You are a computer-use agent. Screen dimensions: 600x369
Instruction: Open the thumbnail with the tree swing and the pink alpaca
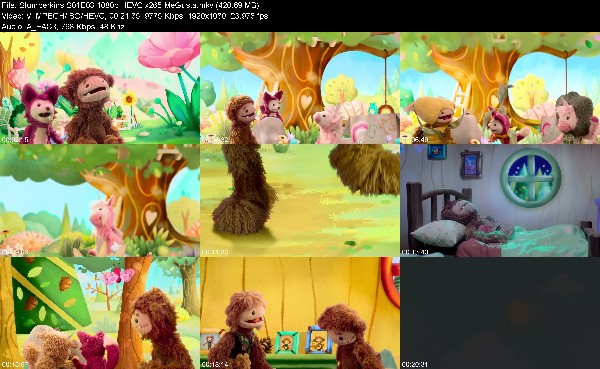click(300, 88)
